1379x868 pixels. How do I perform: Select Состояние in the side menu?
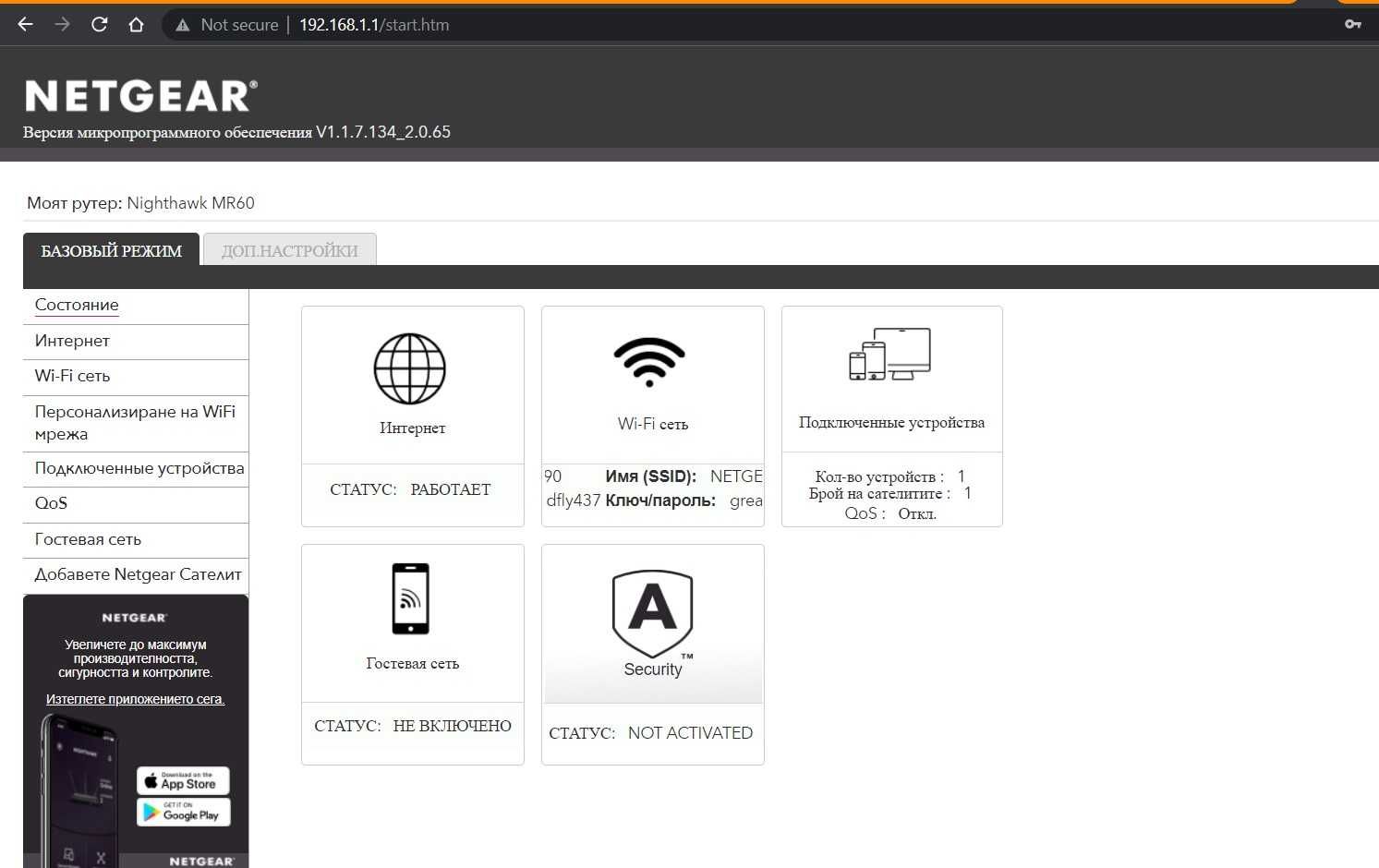tap(77, 305)
